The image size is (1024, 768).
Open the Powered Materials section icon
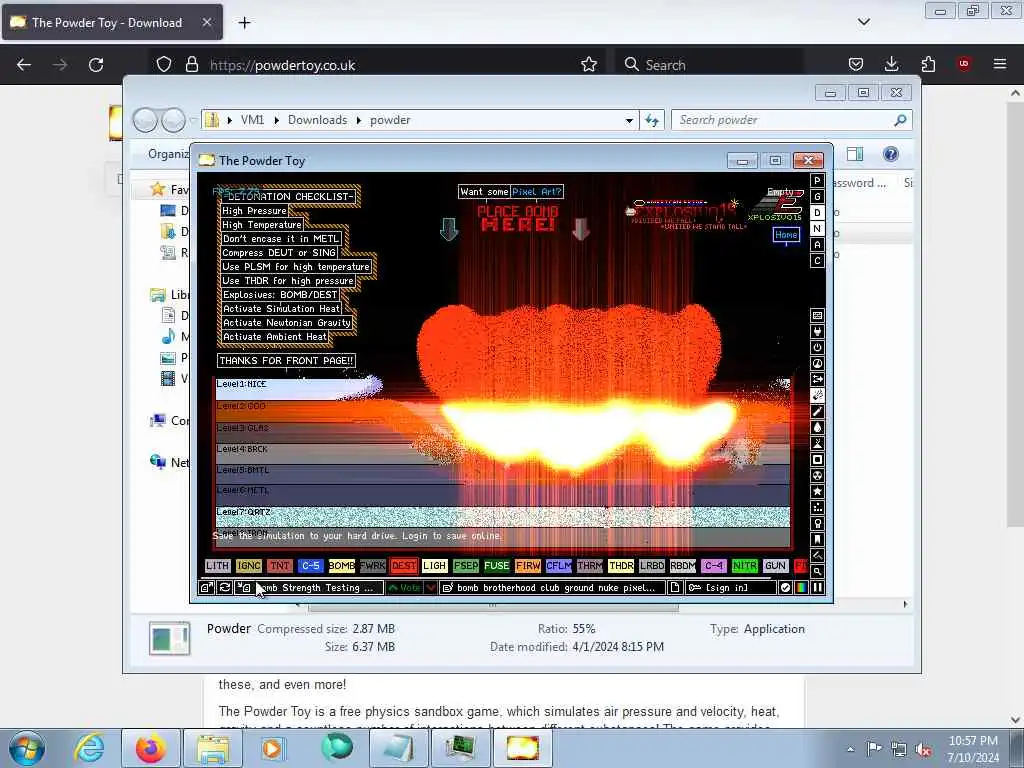point(817,347)
